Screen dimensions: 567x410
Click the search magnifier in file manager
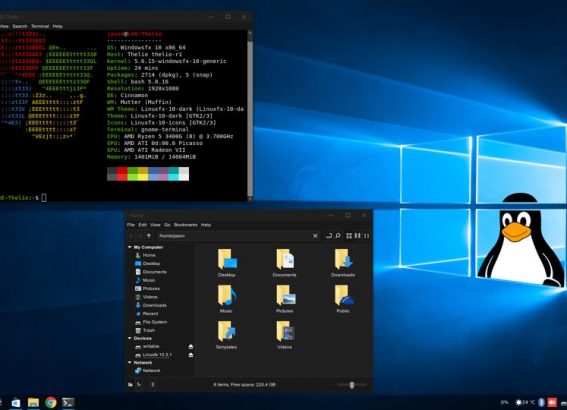point(338,236)
